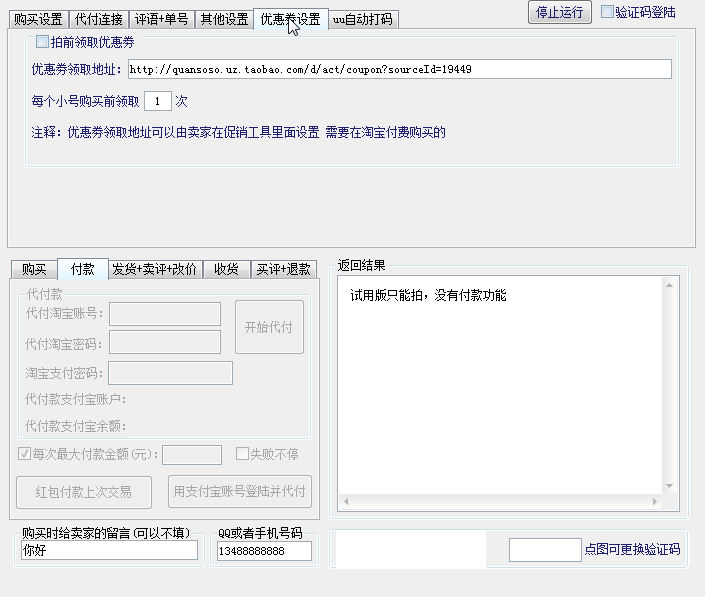
Task: Click the scroll left arrow in results box
Action: [346, 501]
